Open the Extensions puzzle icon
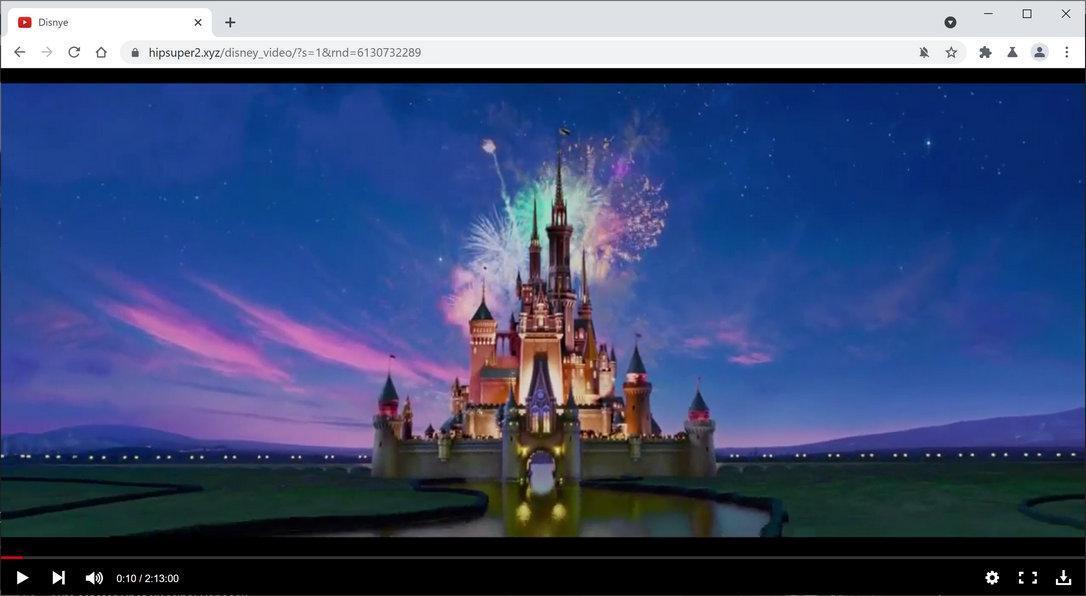The image size is (1086, 596). pyautogui.click(x=985, y=52)
